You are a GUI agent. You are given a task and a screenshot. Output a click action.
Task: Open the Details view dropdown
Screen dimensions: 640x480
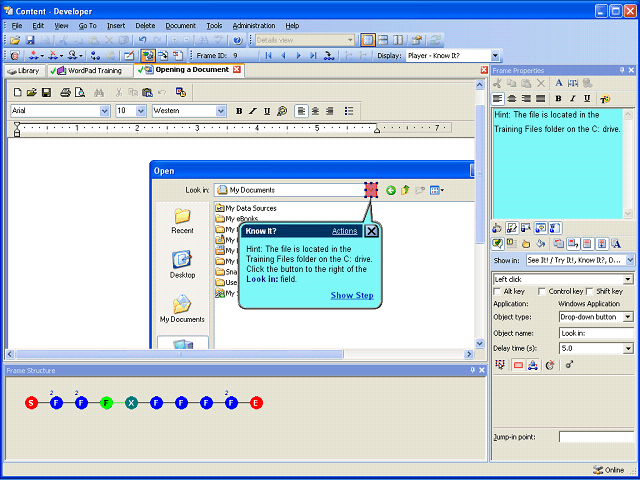(350, 40)
